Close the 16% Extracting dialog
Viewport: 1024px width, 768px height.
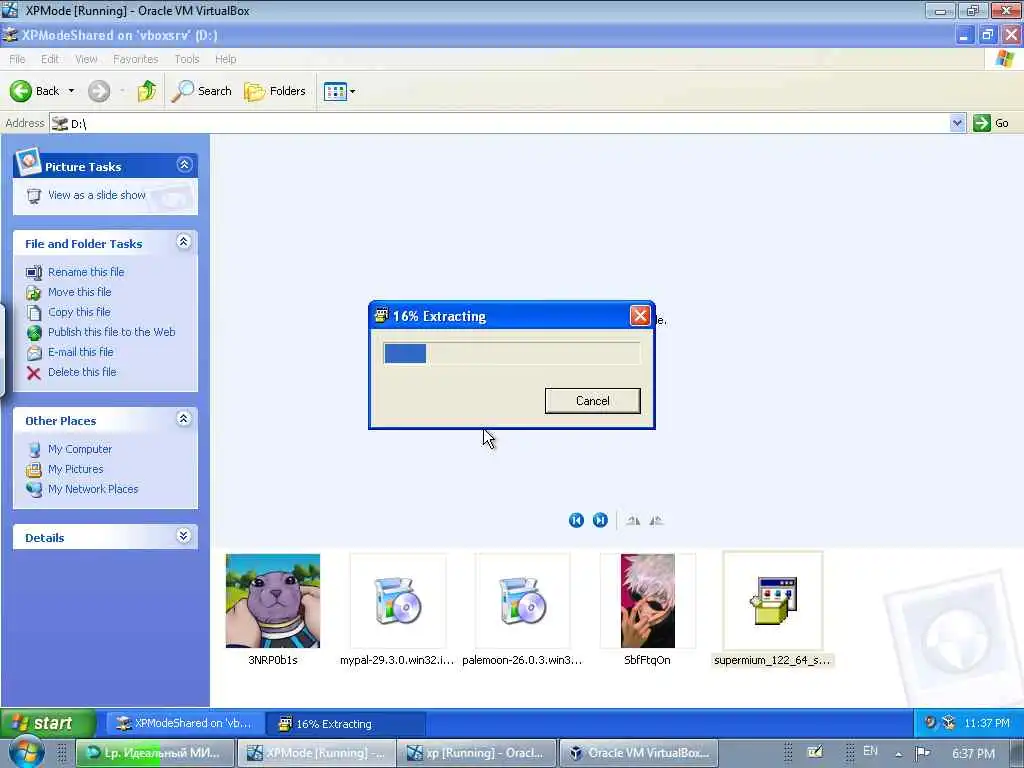pyautogui.click(x=640, y=316)
